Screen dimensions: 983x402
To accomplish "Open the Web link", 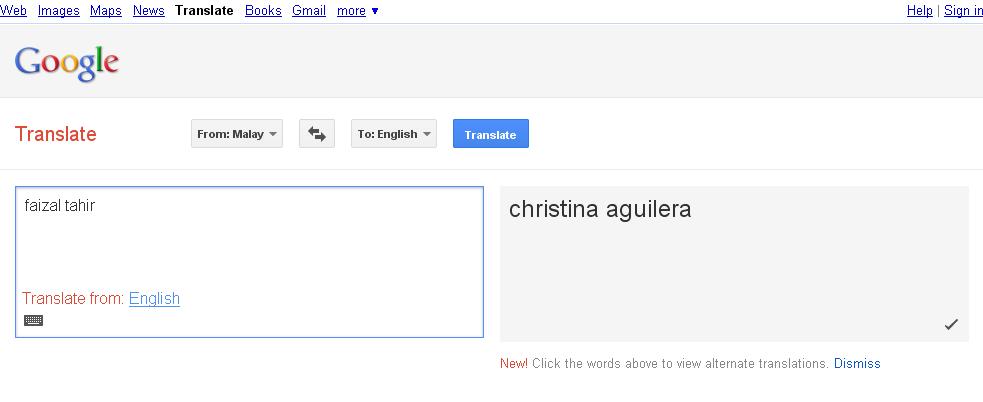I will (13, 11).
